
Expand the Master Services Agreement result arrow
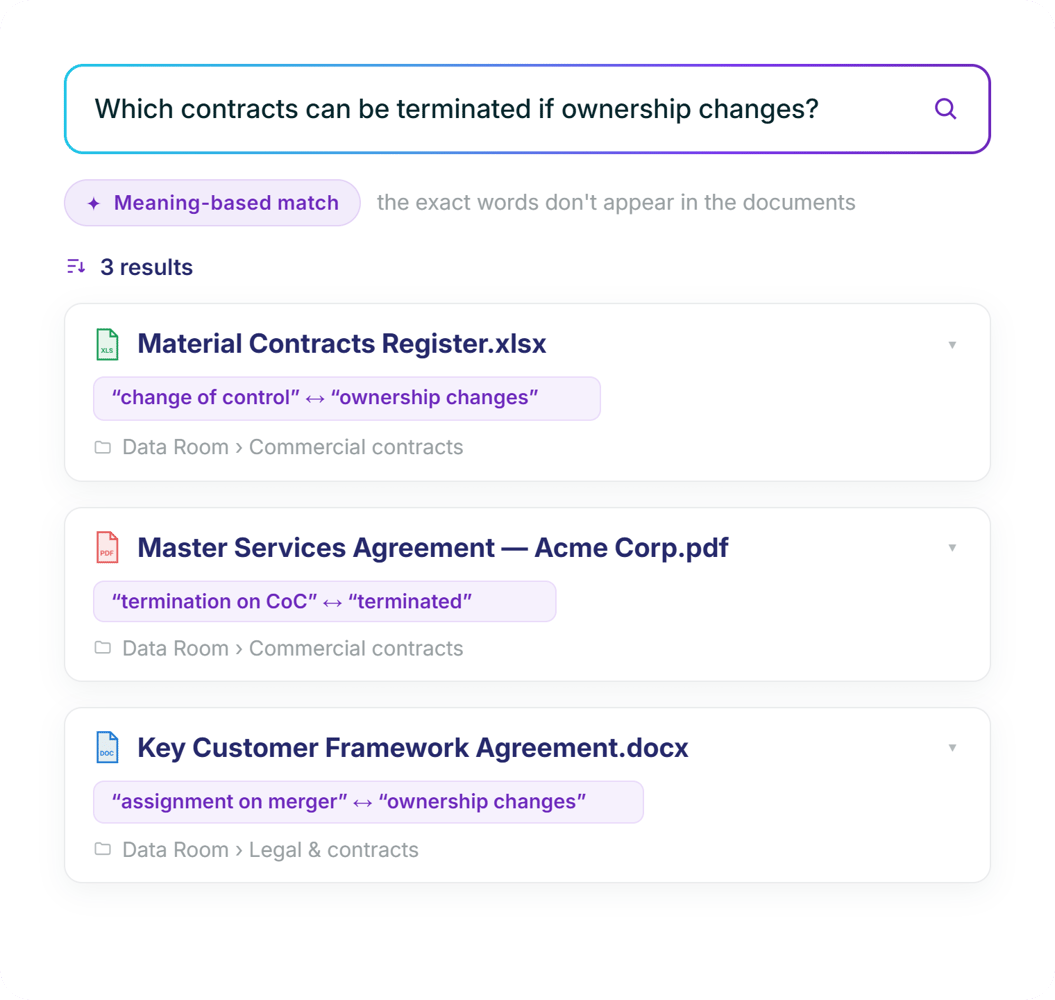[x=952, y=547]
